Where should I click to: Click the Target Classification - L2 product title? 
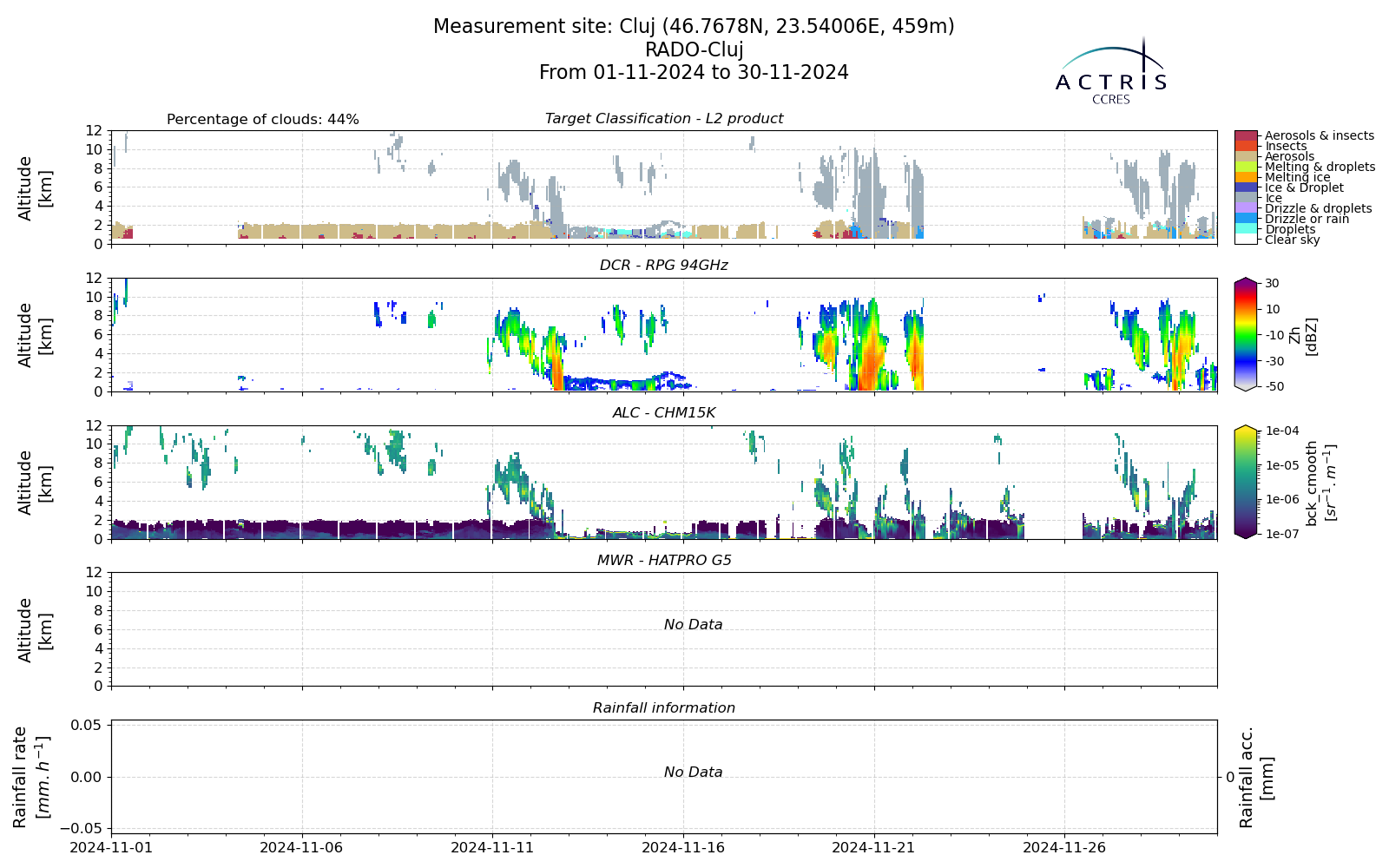coord(664,119)
